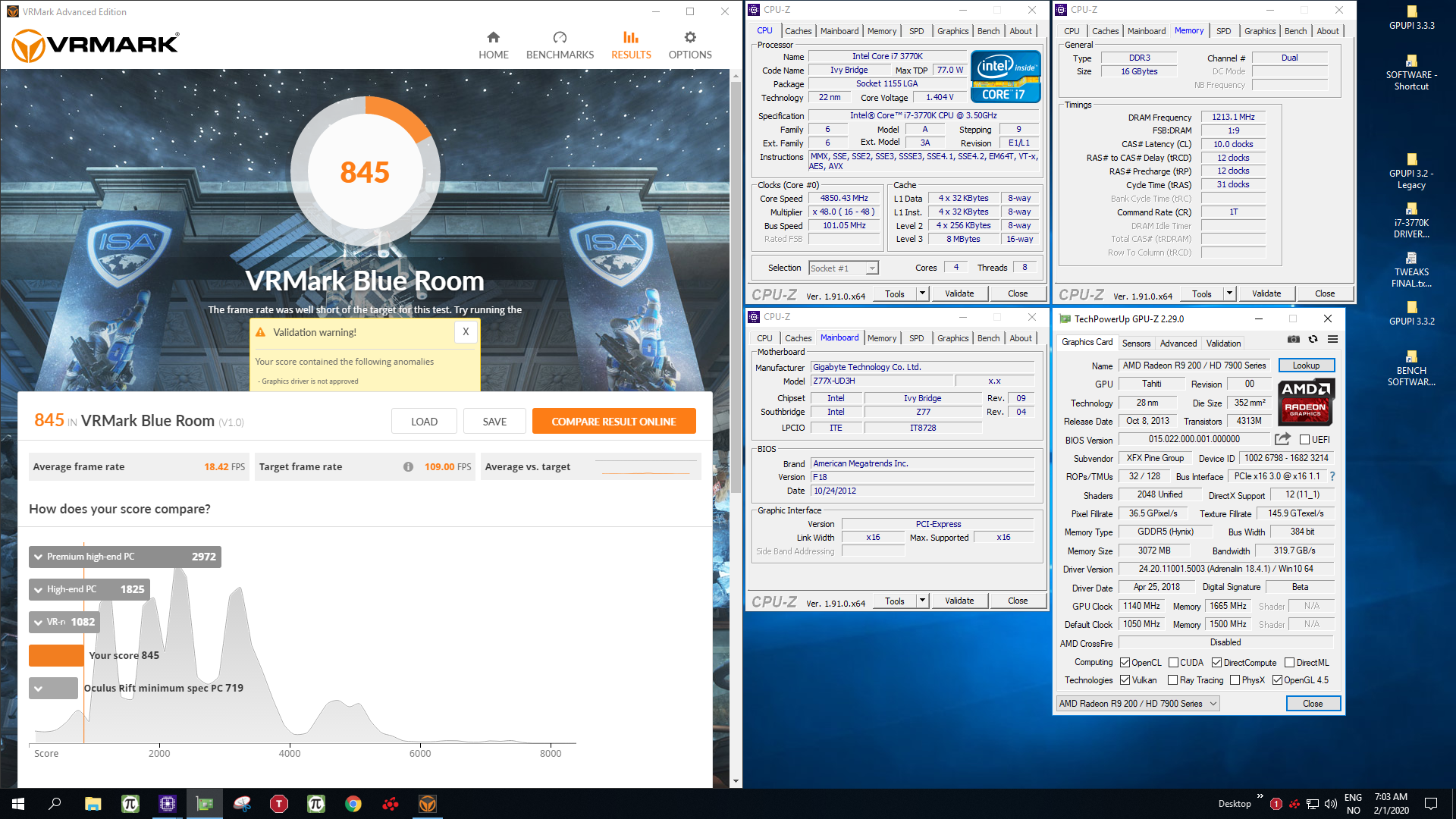Toggle Vulkan checkbox
The height and width of the screenshot is (819, 1456).
click(x=1125, y=680)
